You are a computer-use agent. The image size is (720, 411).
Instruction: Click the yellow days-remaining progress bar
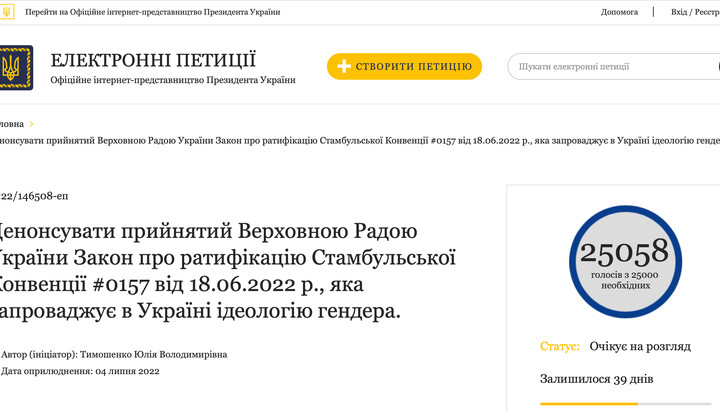pyautogui.click(x=590, y=404)
